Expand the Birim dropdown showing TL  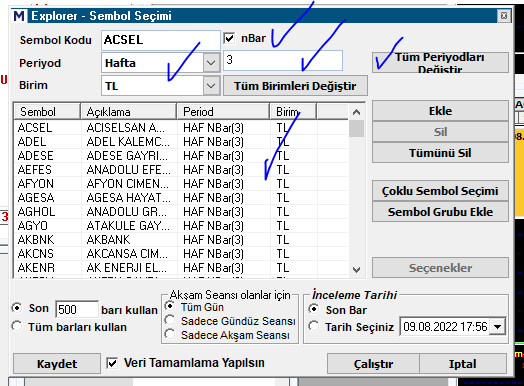coord(211,86)
